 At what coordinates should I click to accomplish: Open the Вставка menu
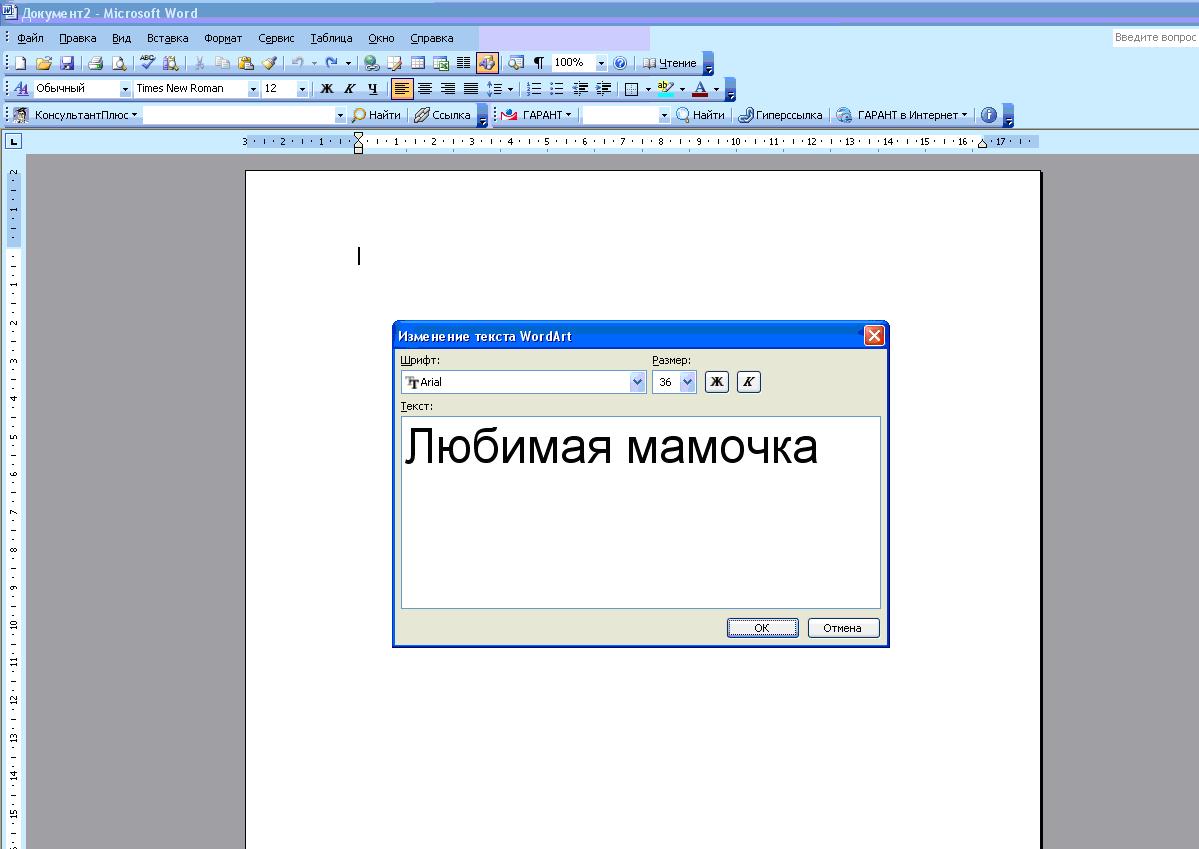click(x=167, y=38)
